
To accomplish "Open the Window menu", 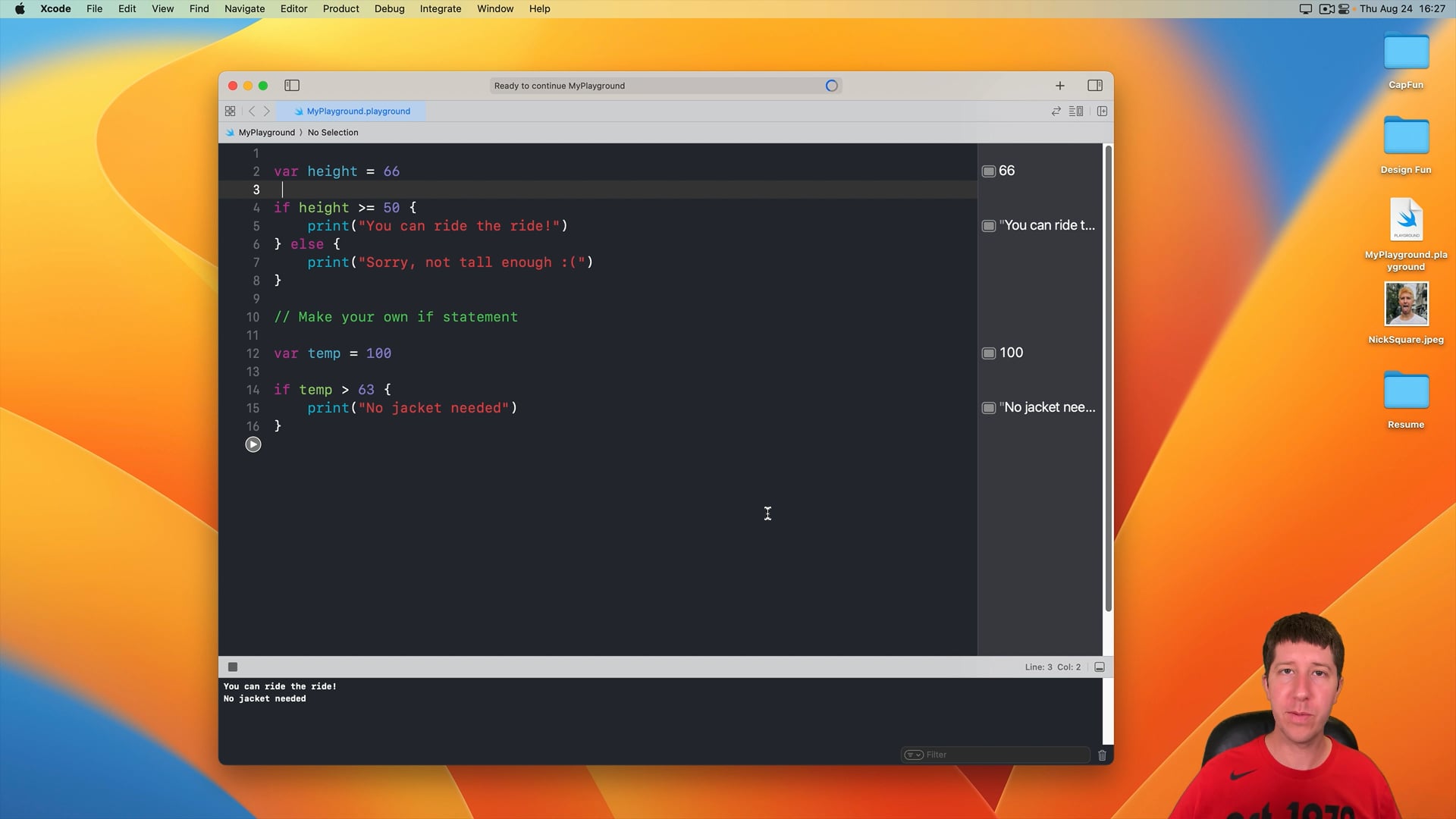I will tap(495, 9).
